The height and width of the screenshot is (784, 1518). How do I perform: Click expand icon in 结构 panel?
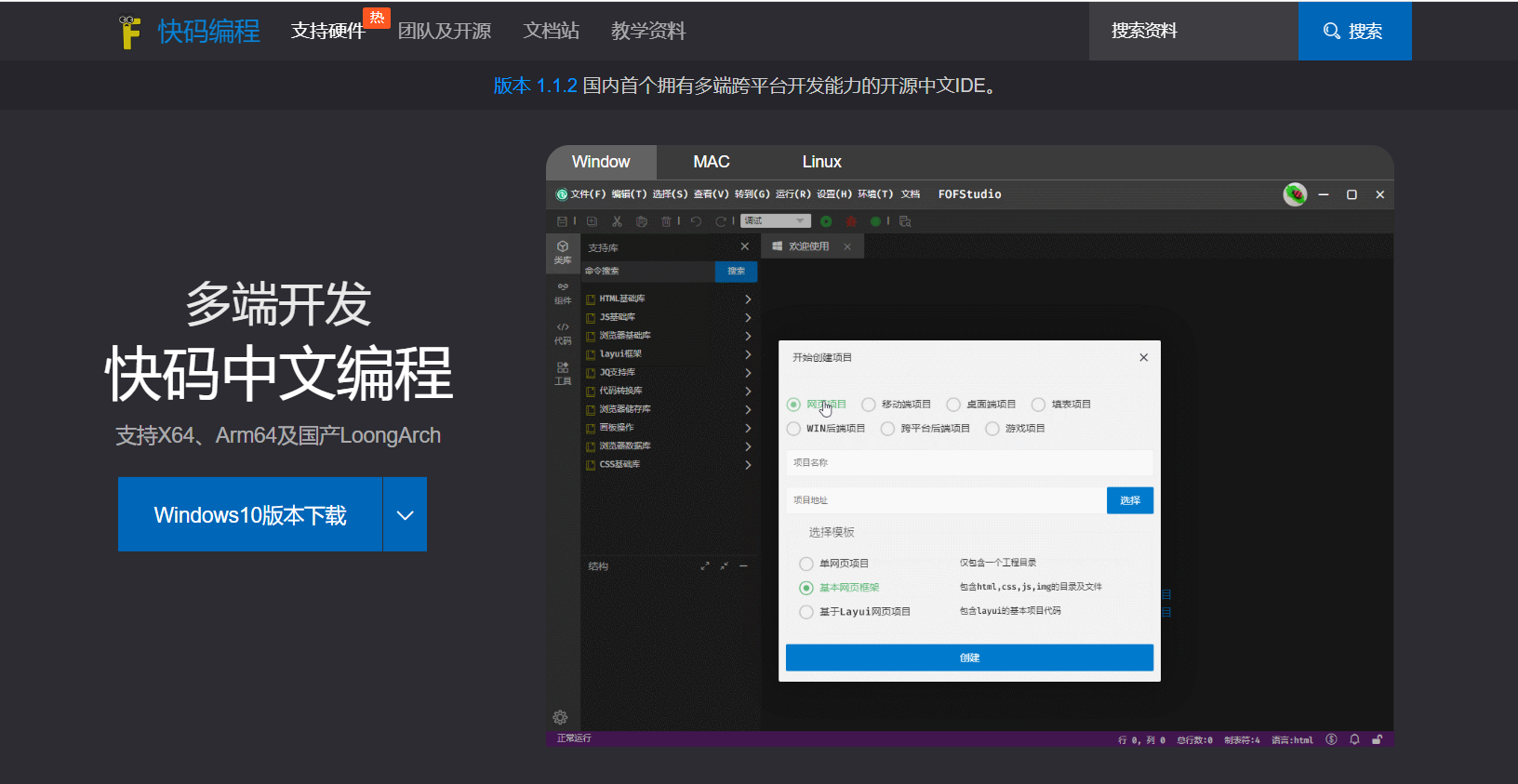coord(704,565)
